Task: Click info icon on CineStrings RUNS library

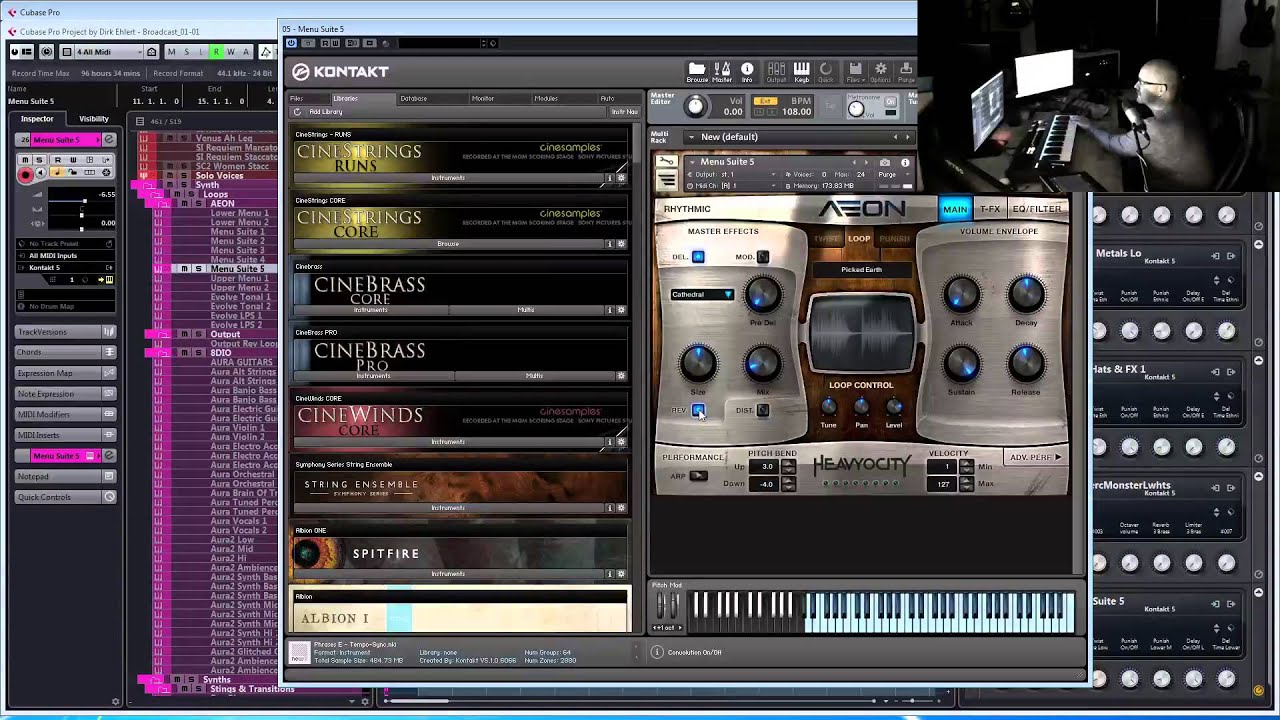Action: (609, 178)
